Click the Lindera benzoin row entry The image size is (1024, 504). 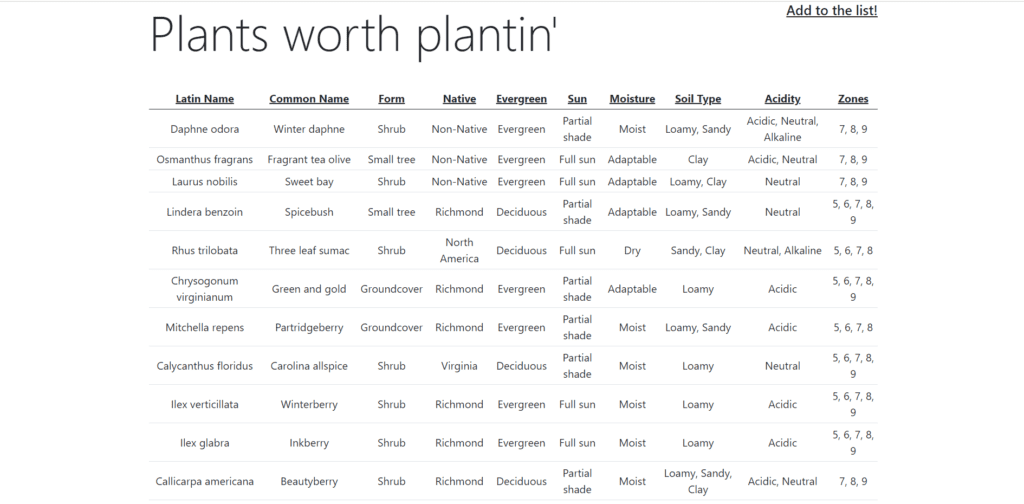tap(204, 212)
